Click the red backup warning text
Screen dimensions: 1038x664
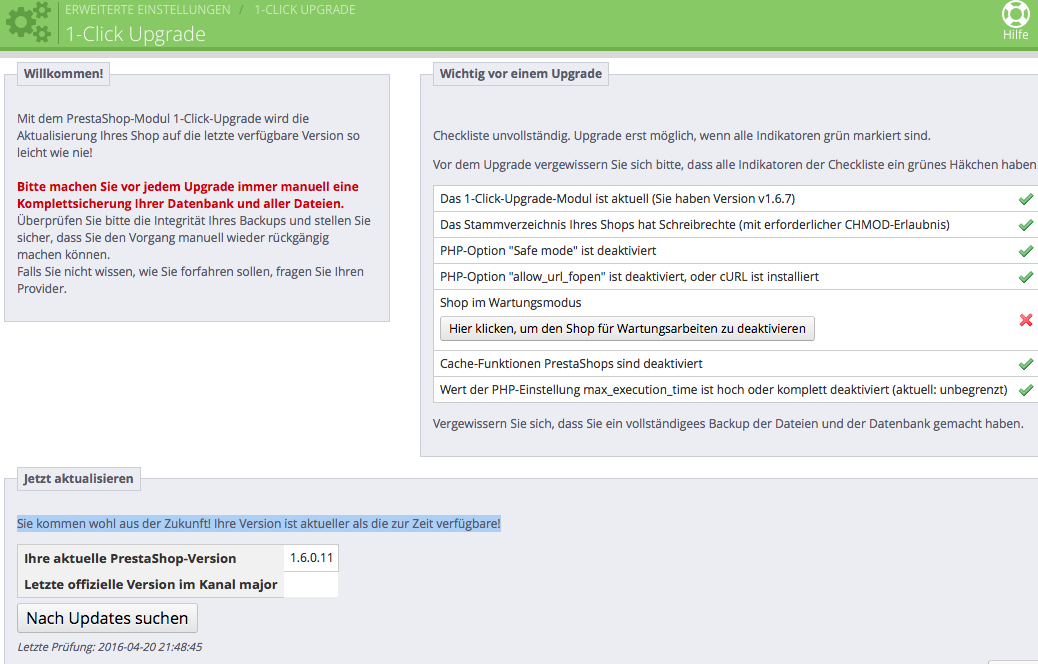pos(188,195)
